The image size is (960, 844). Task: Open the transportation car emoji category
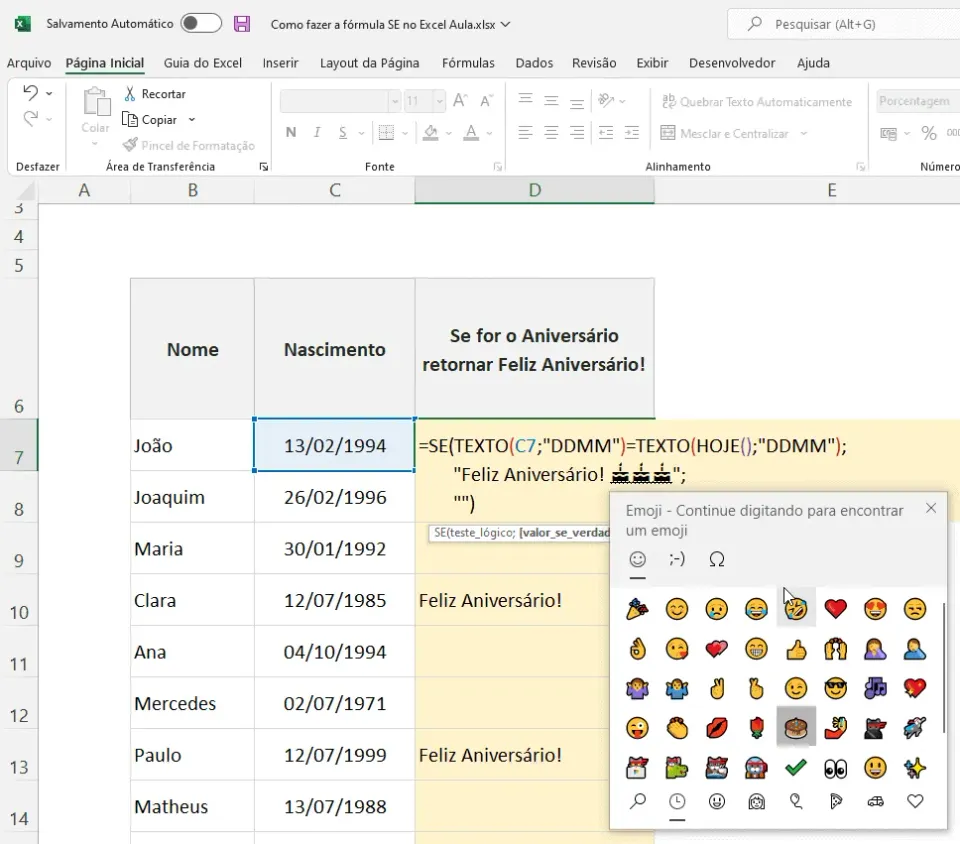[876, 801]
